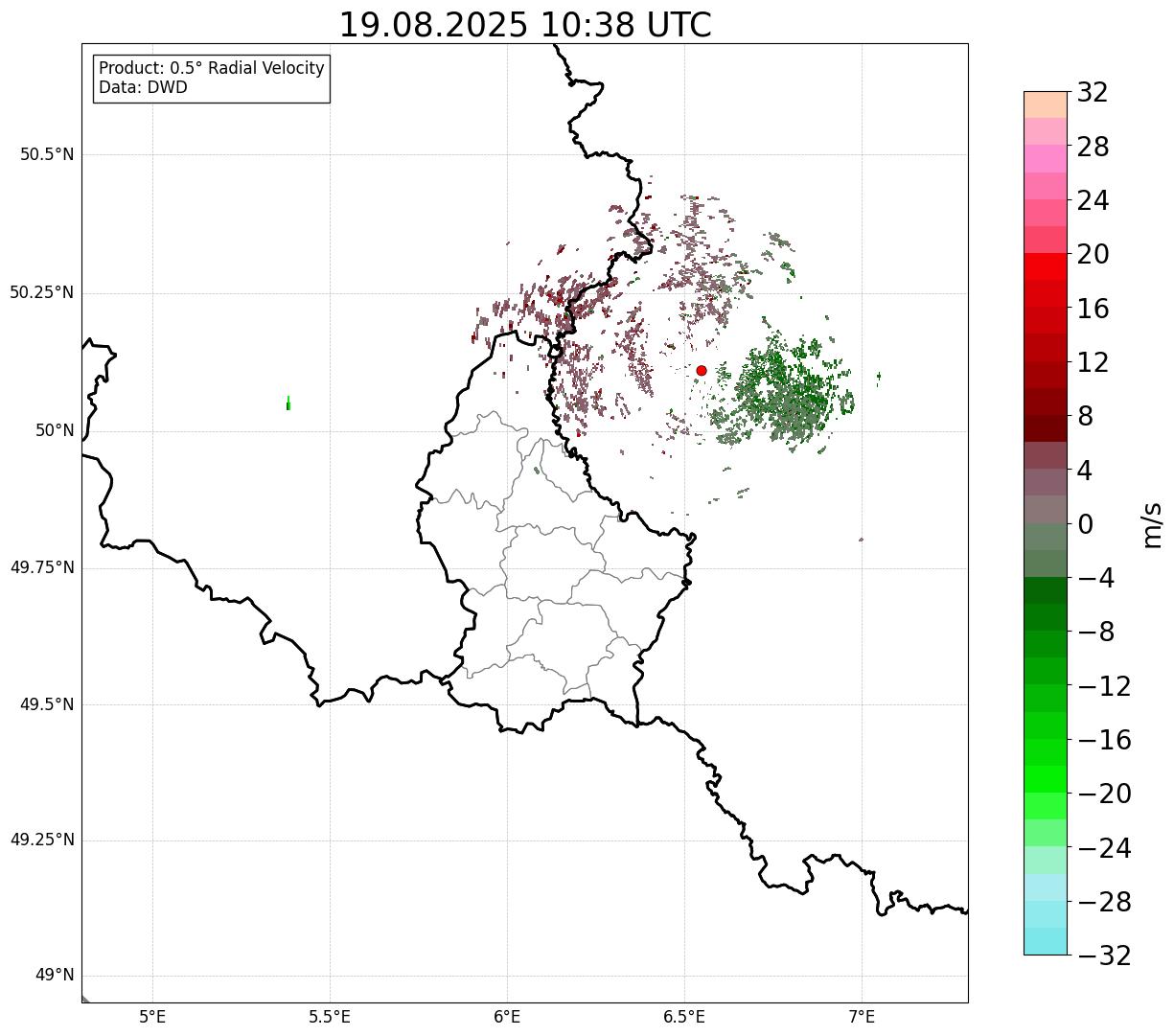Click the 50.25°N latitude label

(x=42, y=293)
